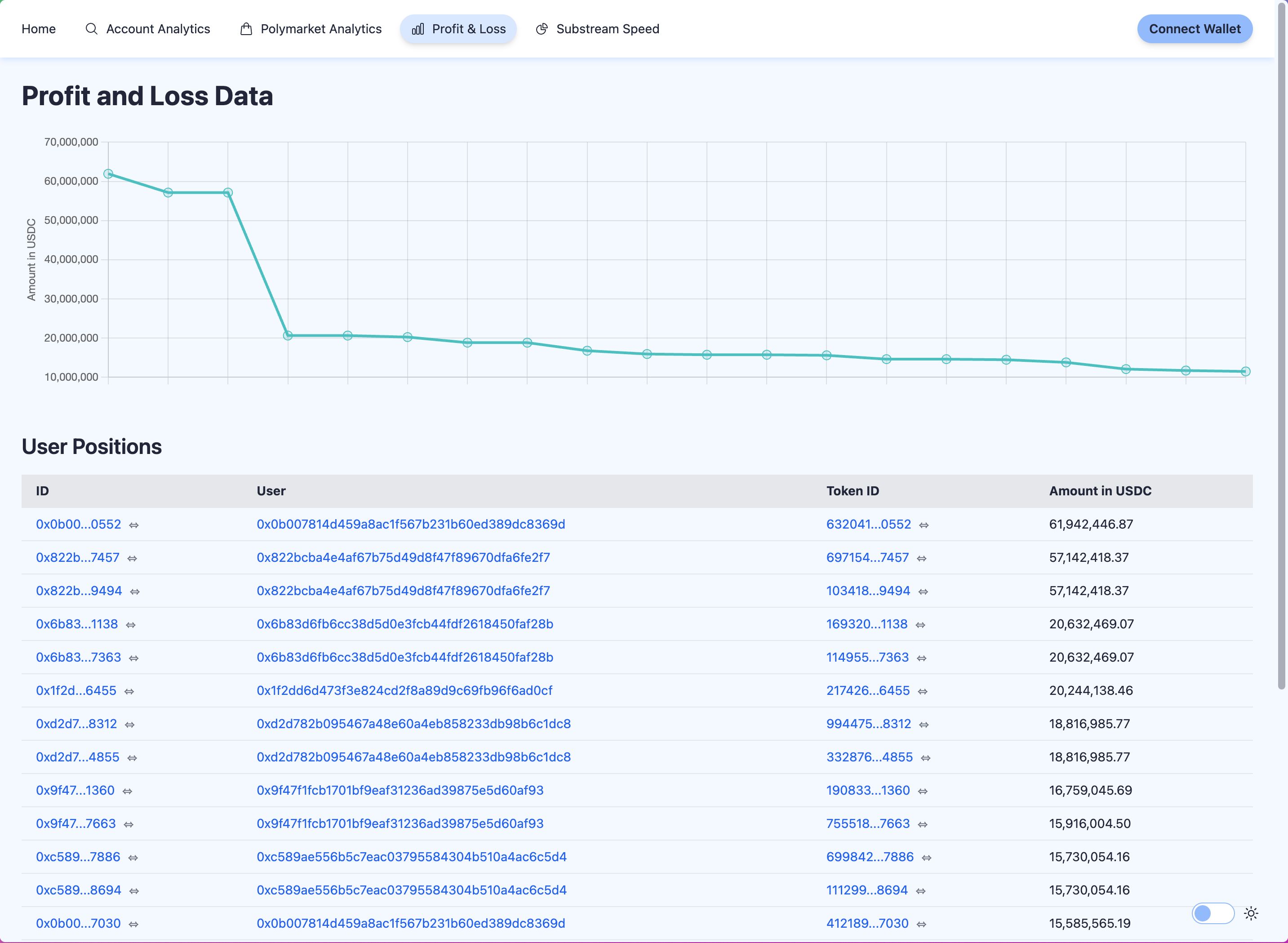Click the amount 16,759,045.69

pyautogui.click(x=1091, y=790)
